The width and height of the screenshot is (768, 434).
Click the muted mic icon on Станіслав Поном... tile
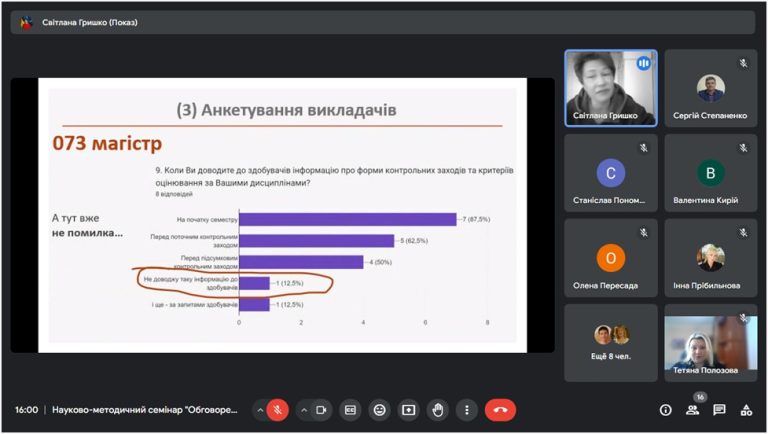click(x=643, y=148)
